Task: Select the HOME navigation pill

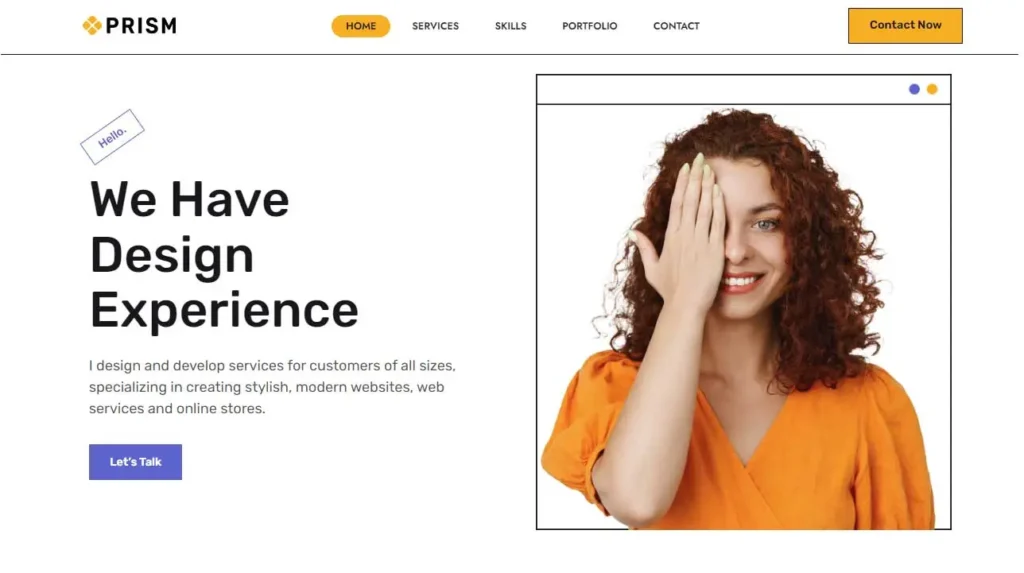Action: (360, 26)
